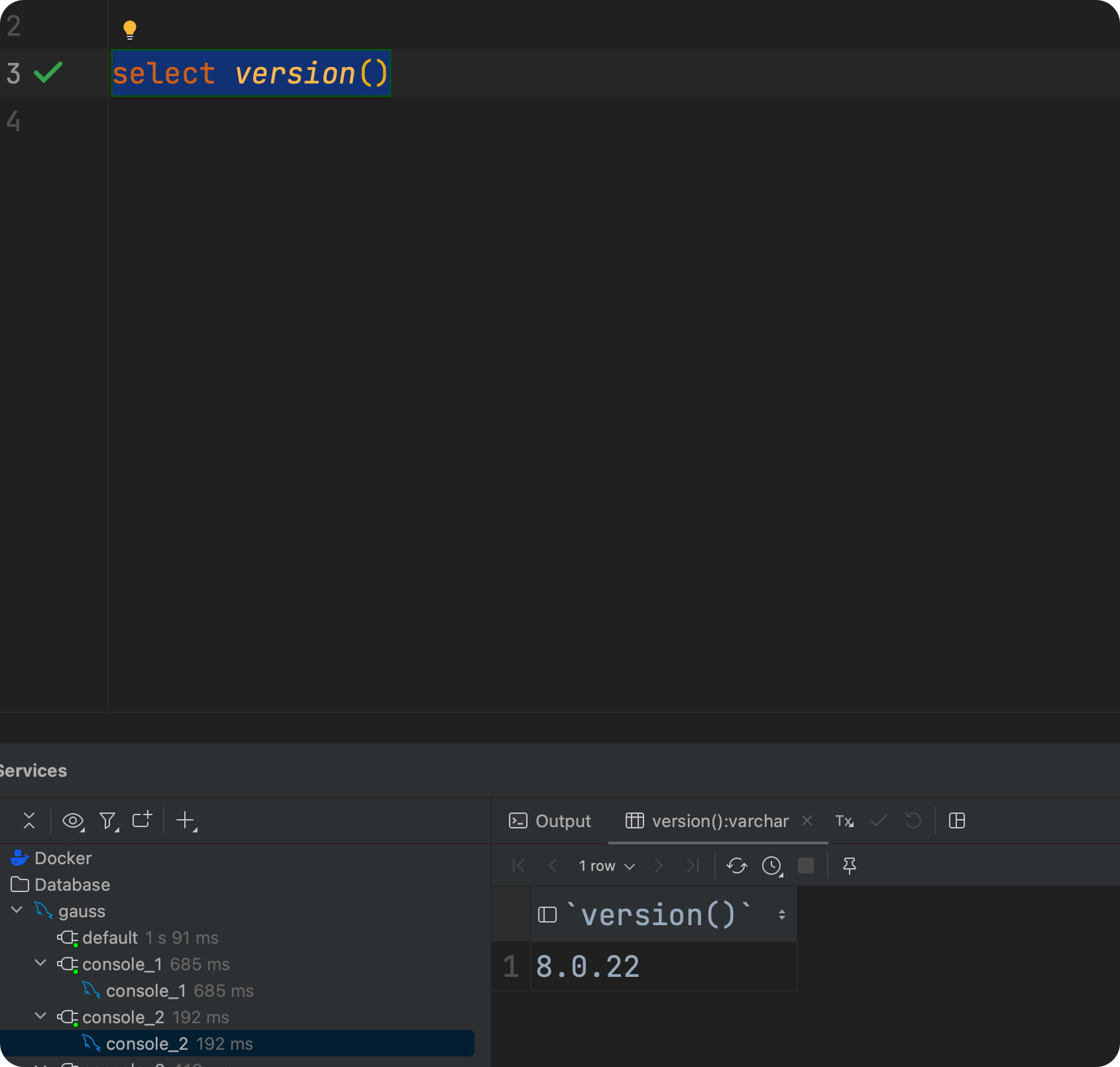Click the split layout icon on results toolbar

tap(956, 821)
